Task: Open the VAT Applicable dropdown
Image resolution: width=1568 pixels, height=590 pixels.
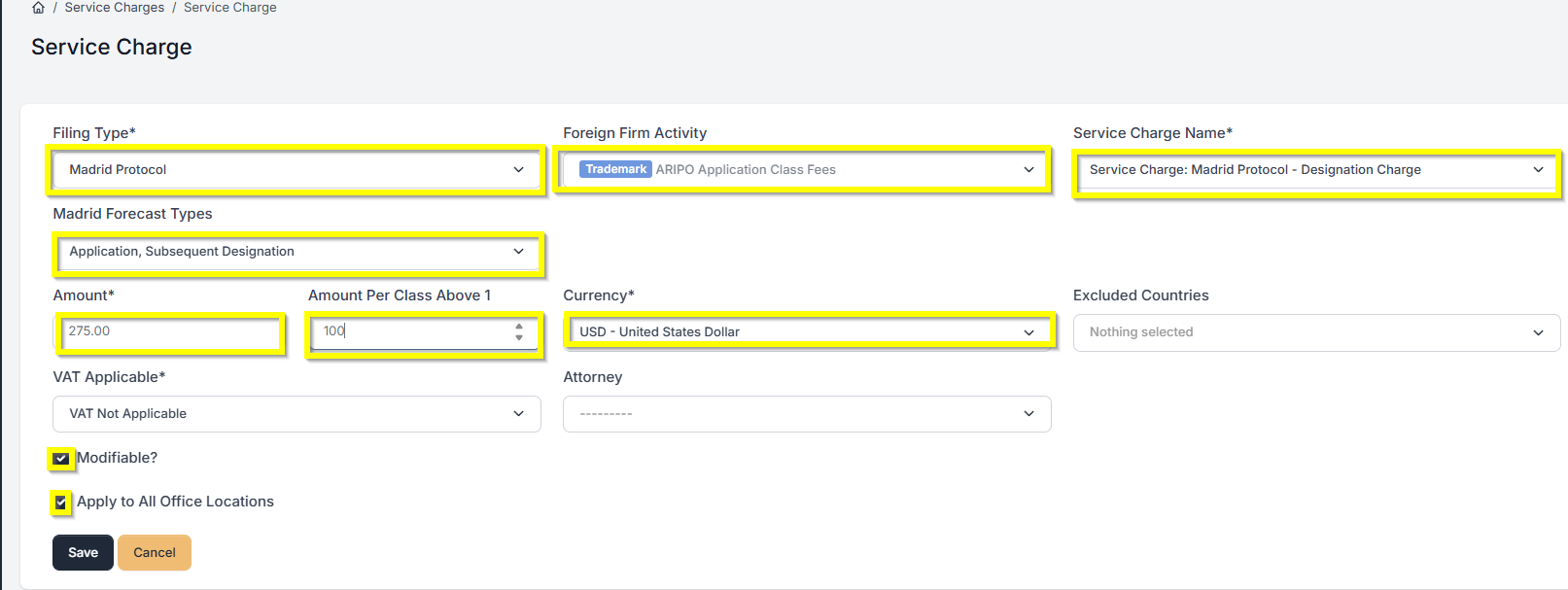Action: (296, 414)
